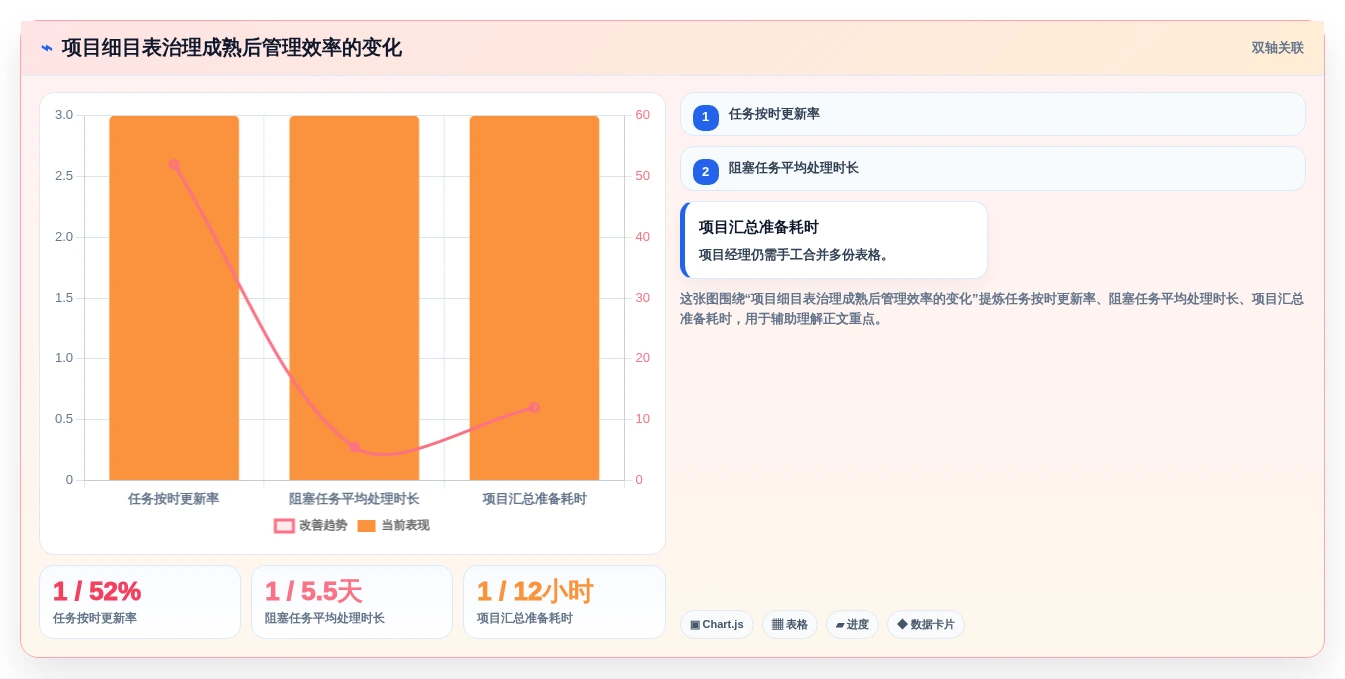The height and width of the screenshot is (679, 1345).
Task: Click the 1 / 12小时 stat card
Action: tap(564, 602)
